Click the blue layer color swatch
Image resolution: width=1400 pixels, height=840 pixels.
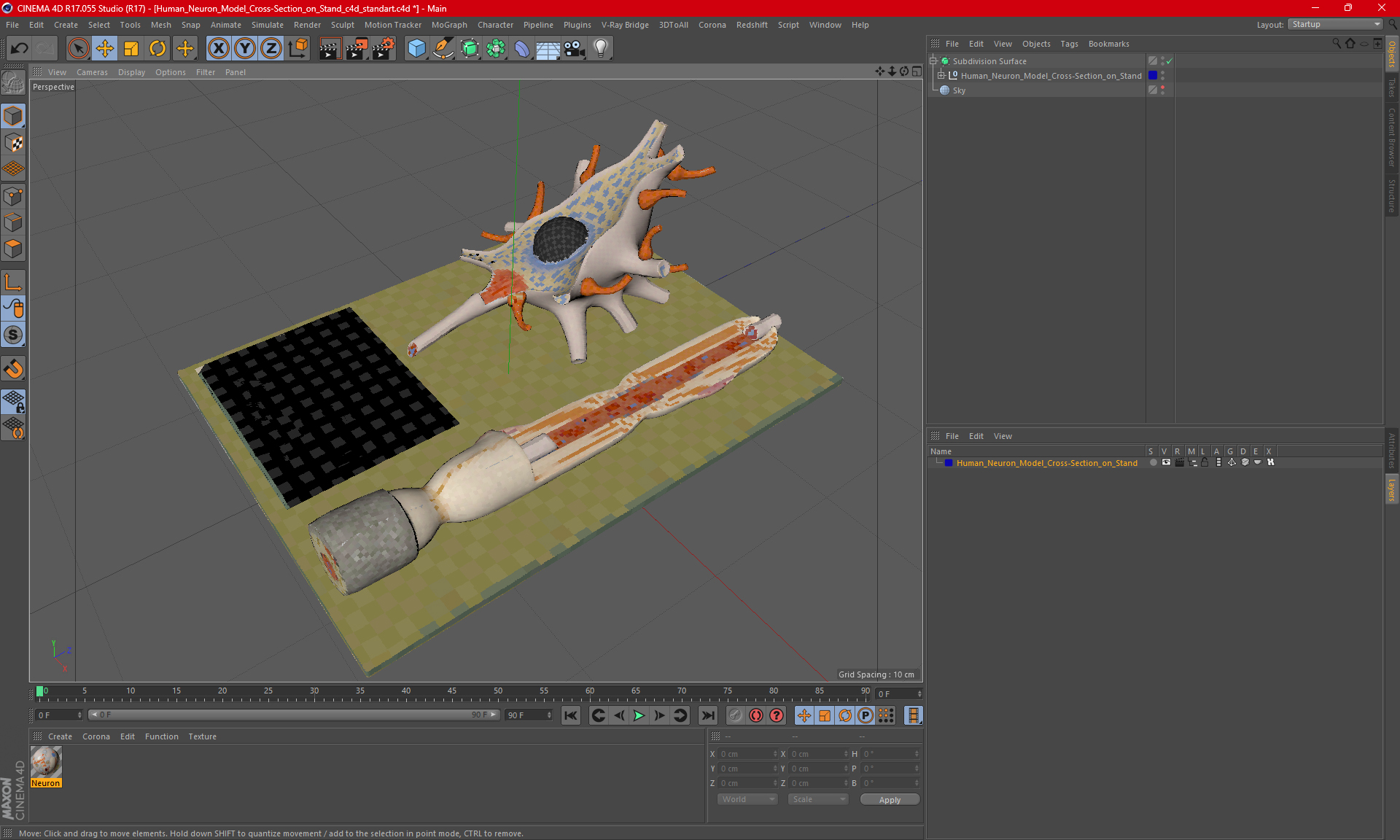[x=949, y=463]
